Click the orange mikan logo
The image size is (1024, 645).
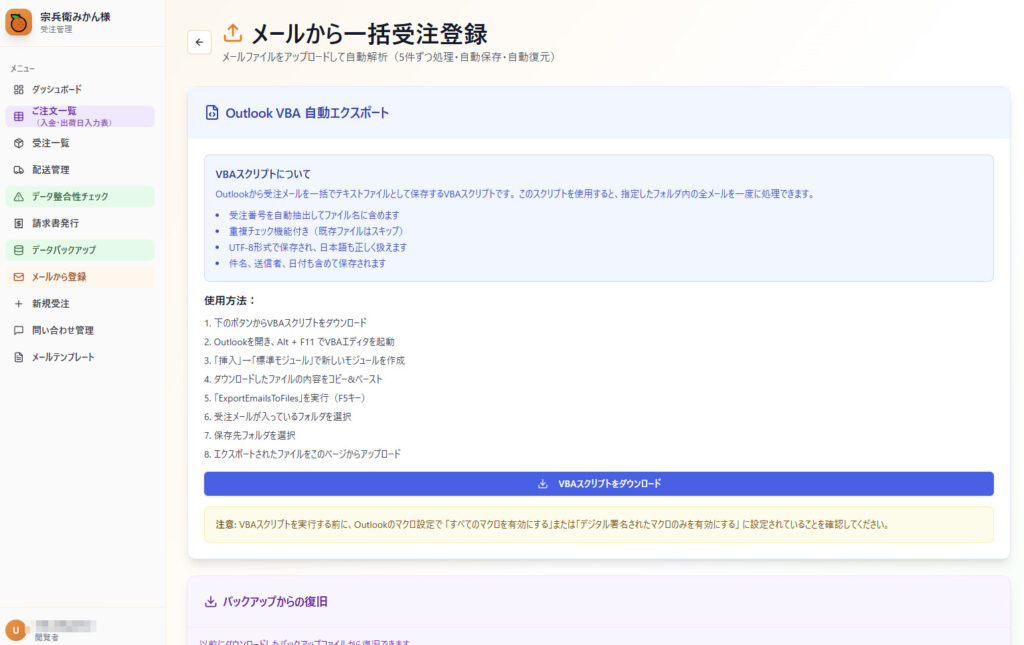click(x=18, y=21)
